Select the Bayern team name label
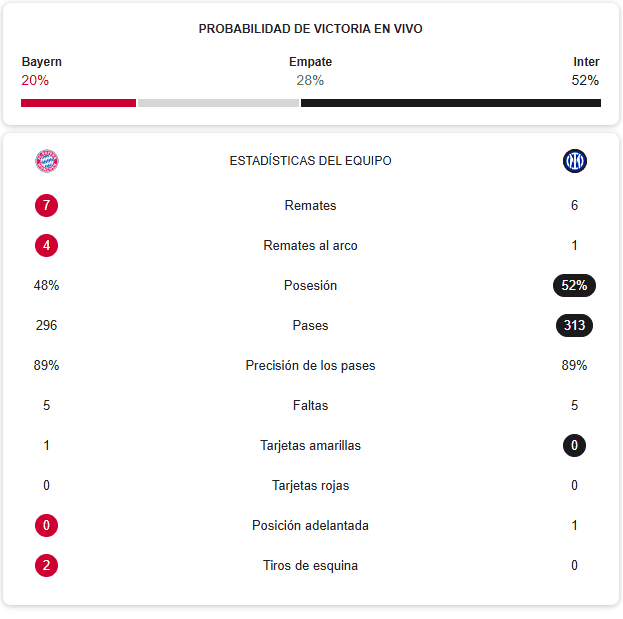623x619 pixels. pyautogui.click(x=42, y=62)
